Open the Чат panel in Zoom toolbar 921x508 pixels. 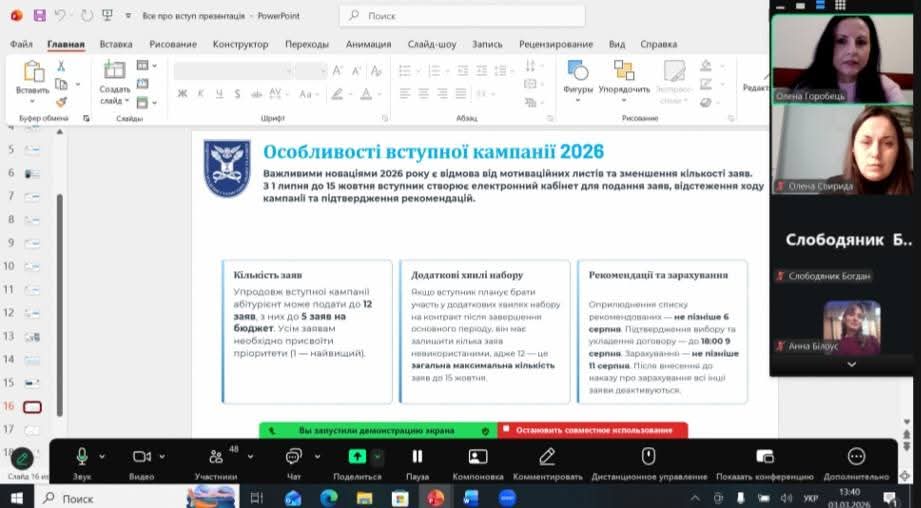pos(294,457)
